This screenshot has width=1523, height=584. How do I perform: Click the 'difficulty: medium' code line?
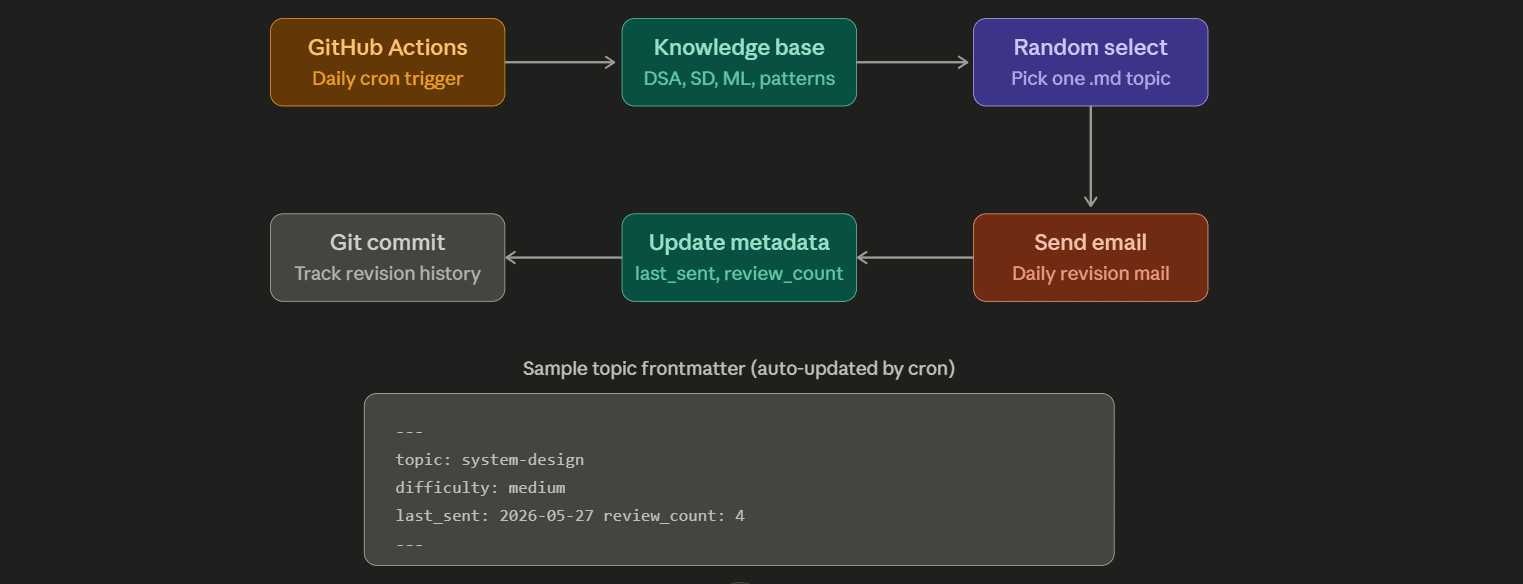click(x=481, y=488)
